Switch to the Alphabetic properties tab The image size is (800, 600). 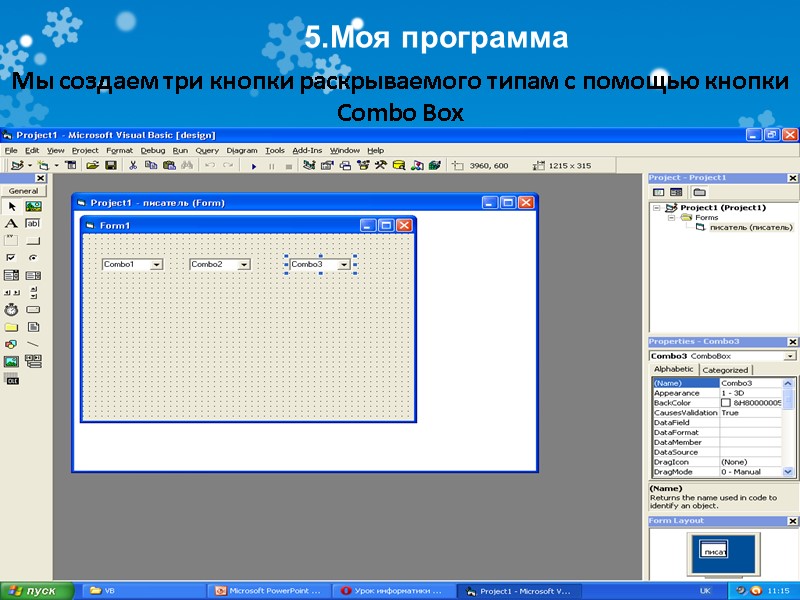tap(673, 369)
